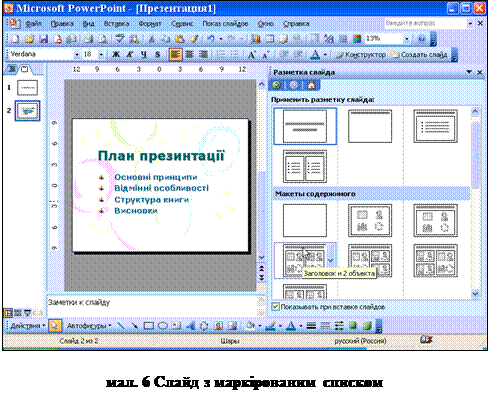Click the Open file folder icon

pyautogui.click(x=29, y=39)
